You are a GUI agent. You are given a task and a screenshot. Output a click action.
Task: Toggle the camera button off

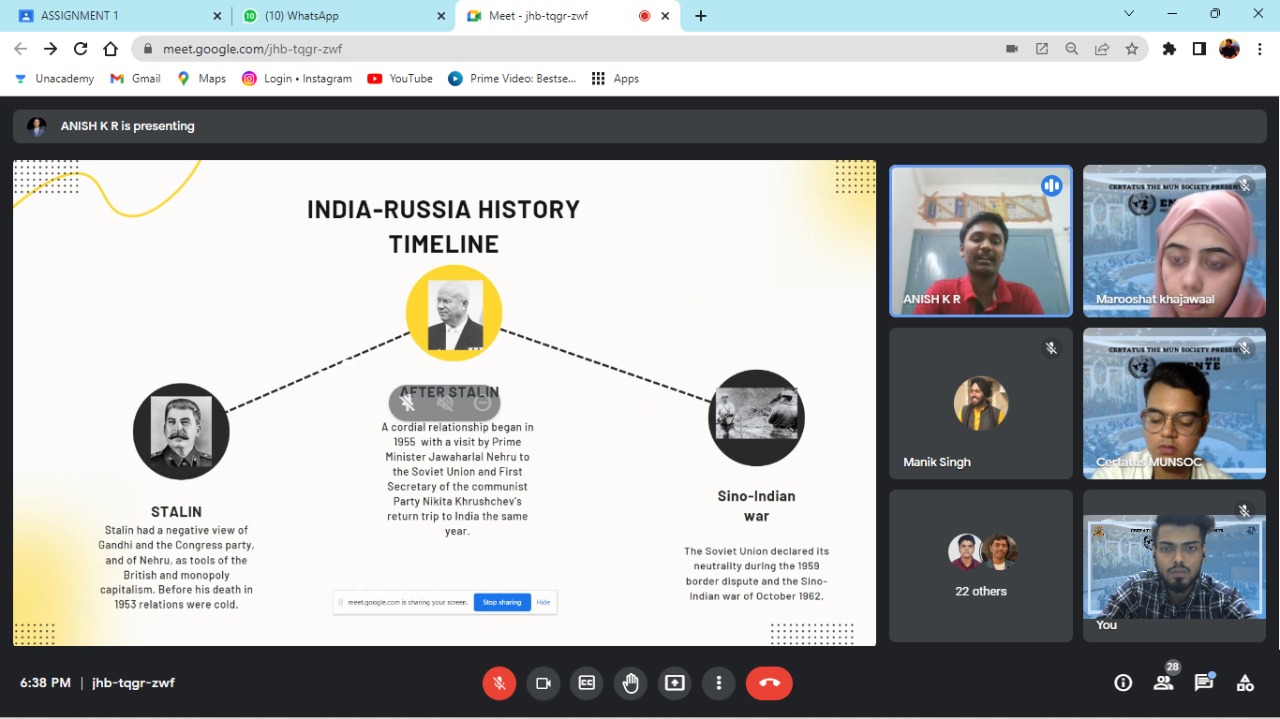click(543, 683)
